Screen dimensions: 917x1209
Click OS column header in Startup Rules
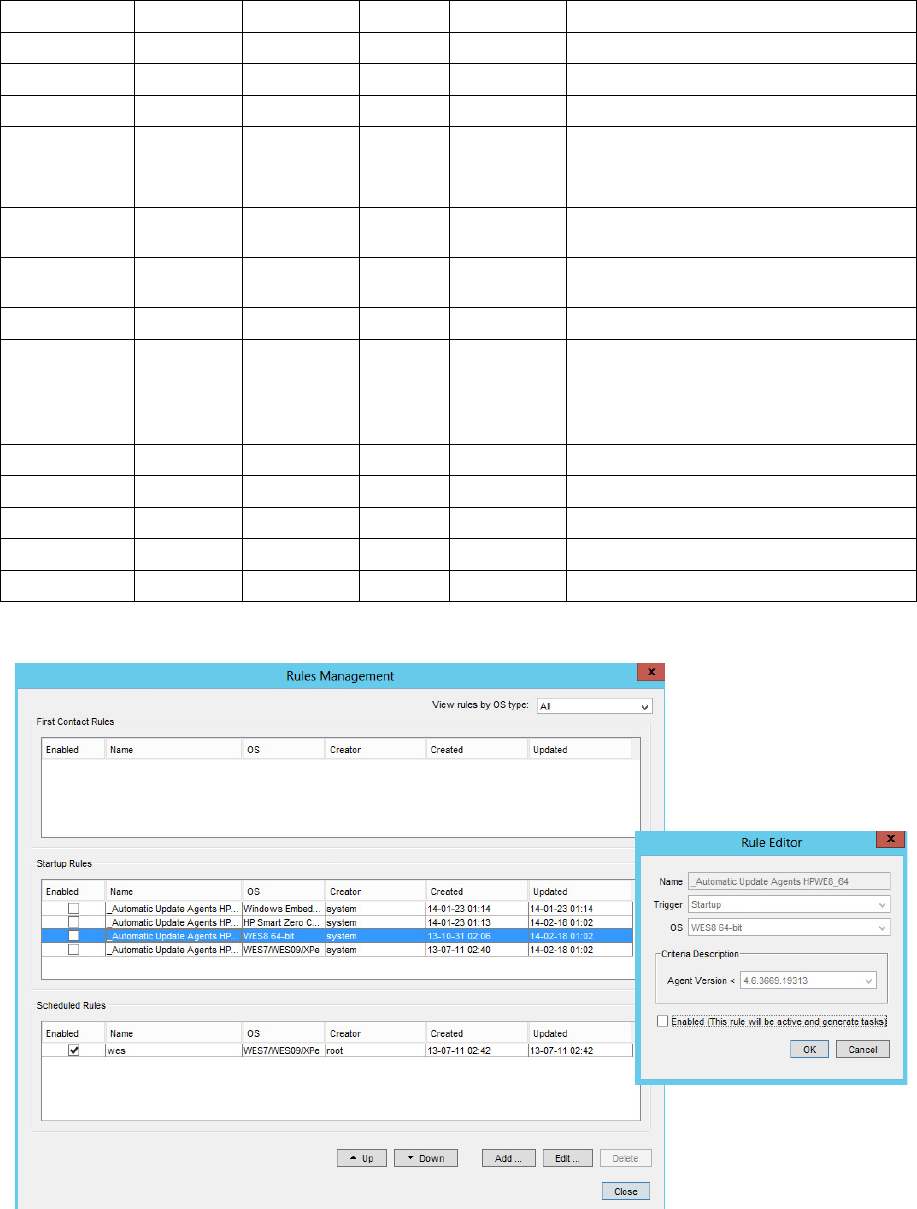tap(283, 891)
